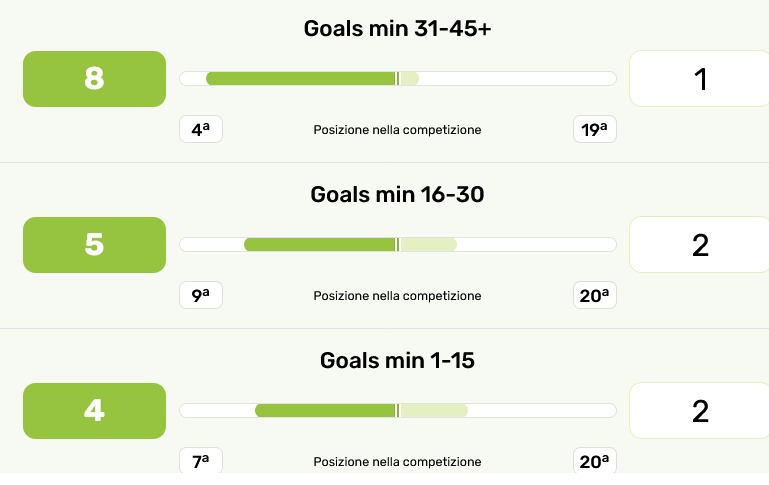
Task: Click the Goals min 1-15 heading
Action: click(x=397, y=360)
